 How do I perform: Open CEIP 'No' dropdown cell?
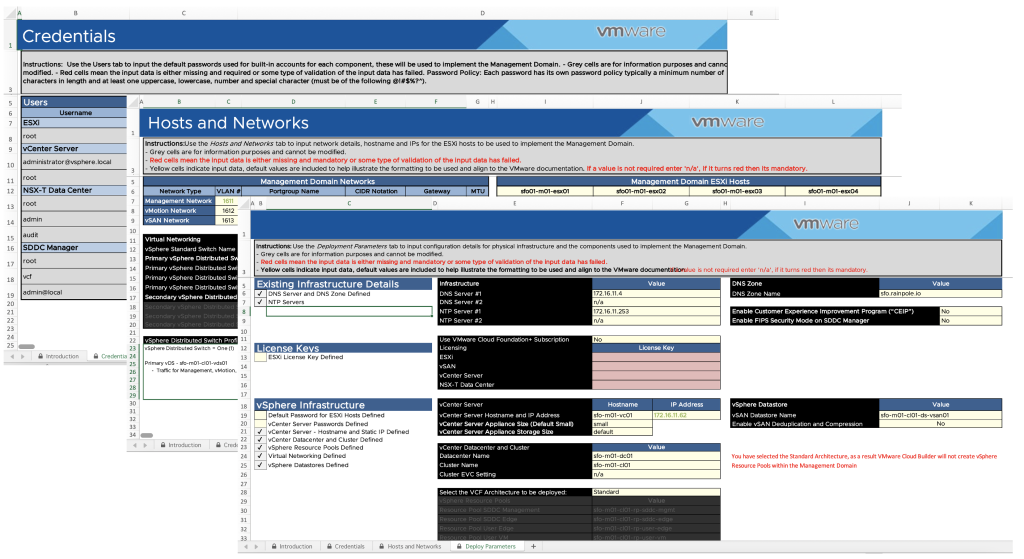click(970, 311)
